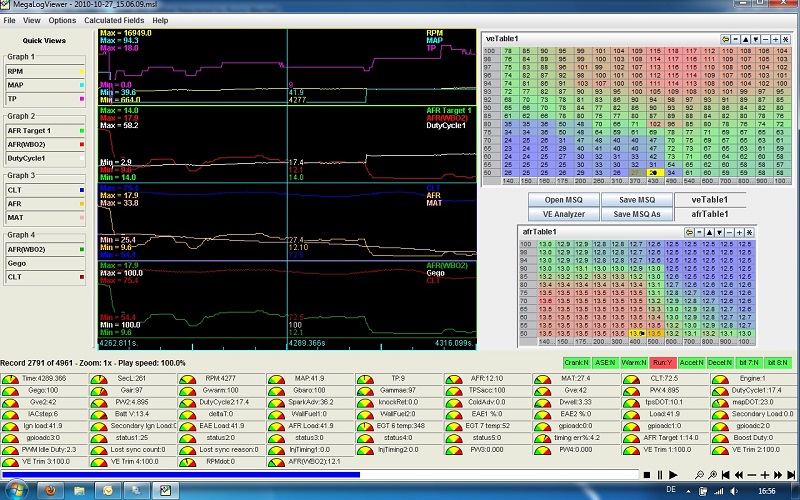Jump to the first log record
The width and height of the screenshot is (800, 500).
click(x=725, y=475)
